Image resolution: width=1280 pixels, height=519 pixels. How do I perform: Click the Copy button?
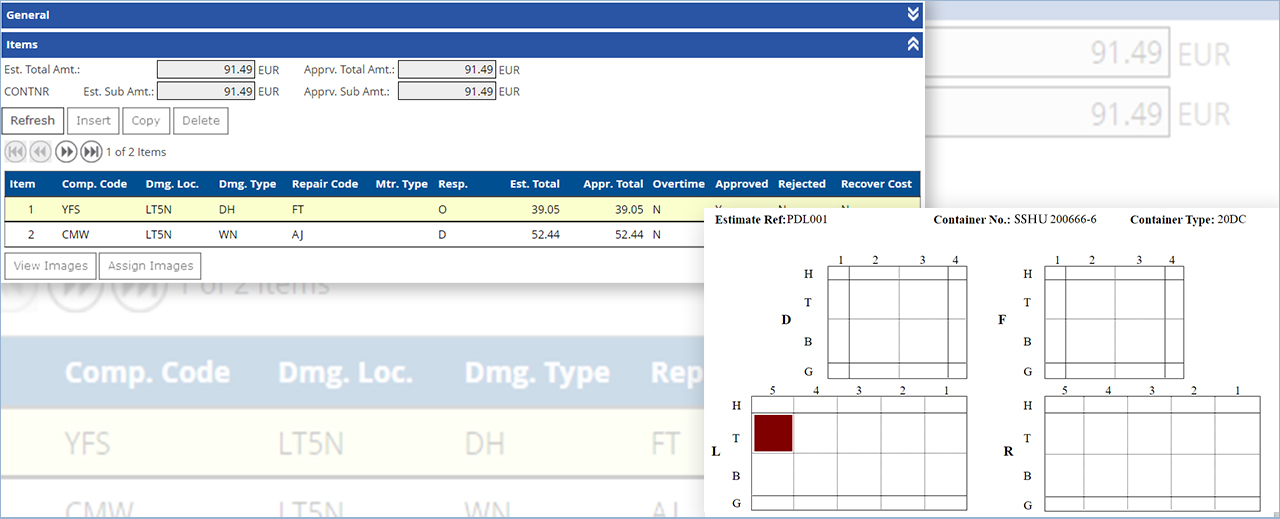pyautogui.click(x=146, y=121)
